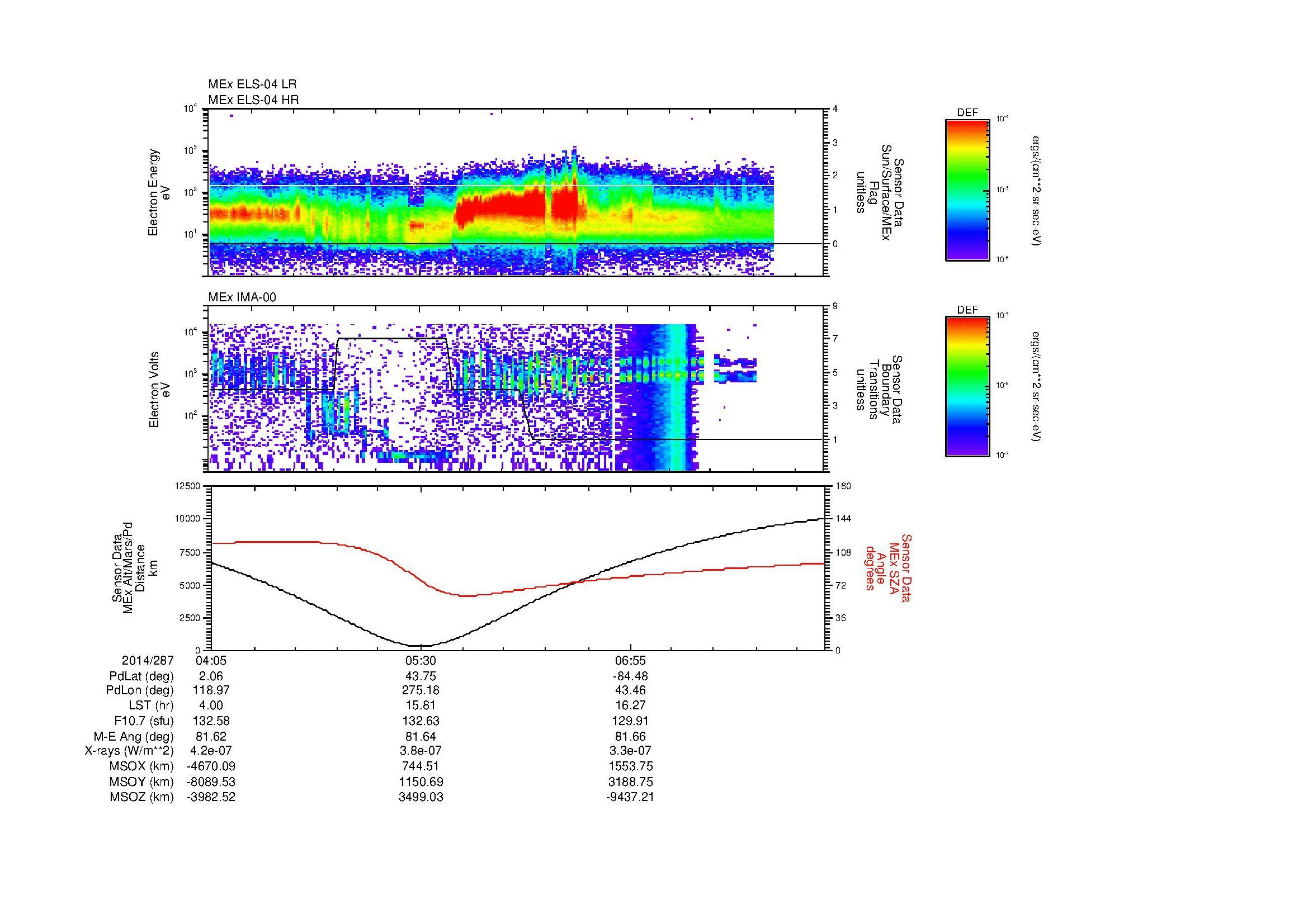Click the 'Boundary Transitions unitless' axis label
Viewport: 1308px width, 924px height.
pyautogui.click(x=878, y=390)
